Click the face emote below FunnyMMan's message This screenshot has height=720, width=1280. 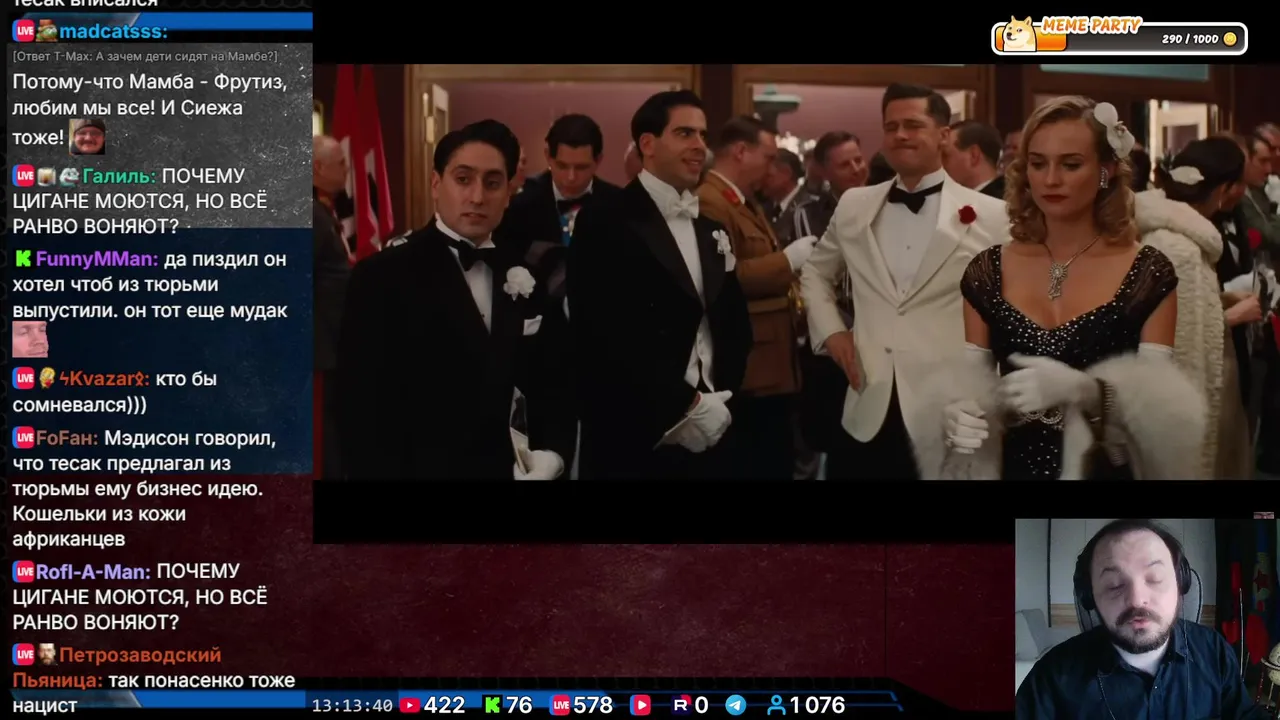(x=30, y=340)
